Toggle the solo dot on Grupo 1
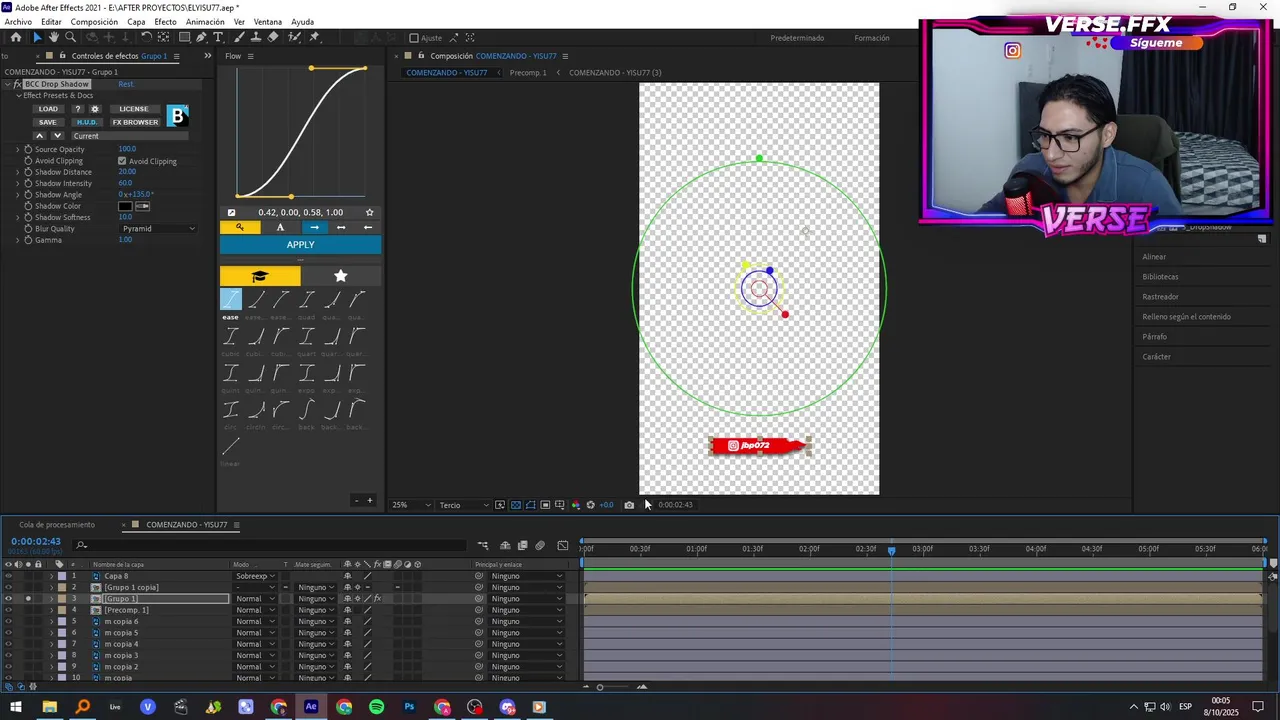1280x720 pixels. [28, 599]
